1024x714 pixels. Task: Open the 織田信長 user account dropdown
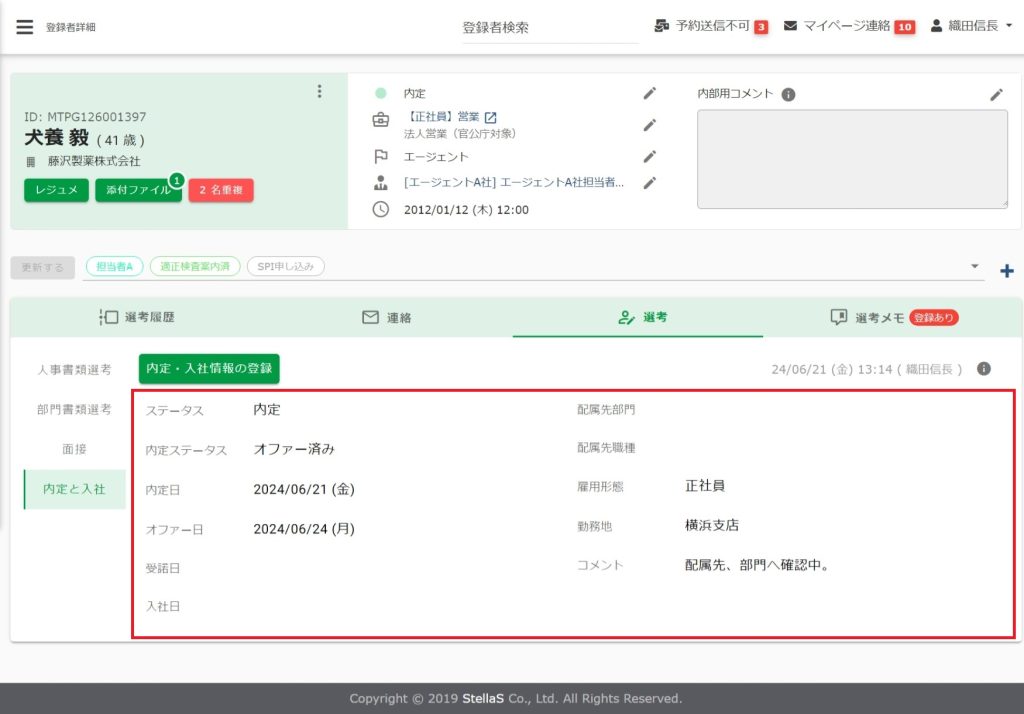971,26
